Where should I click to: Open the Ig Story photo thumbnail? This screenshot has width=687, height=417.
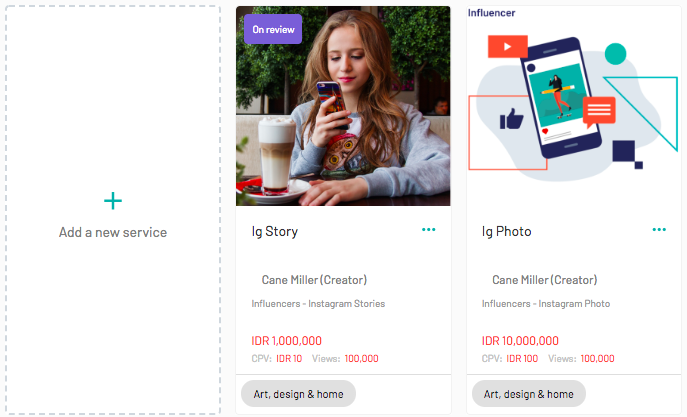click(x=343, y=106)
